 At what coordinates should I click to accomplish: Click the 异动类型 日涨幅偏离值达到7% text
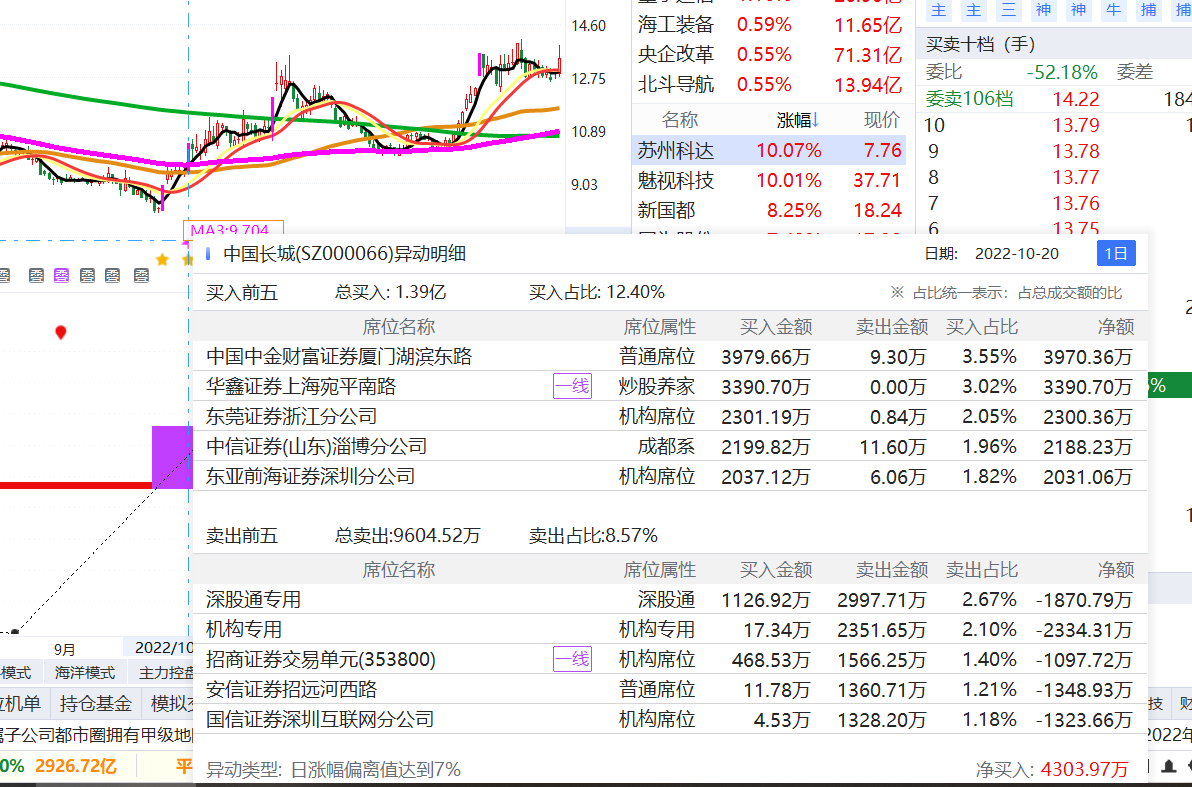click(x=334, y=770)
